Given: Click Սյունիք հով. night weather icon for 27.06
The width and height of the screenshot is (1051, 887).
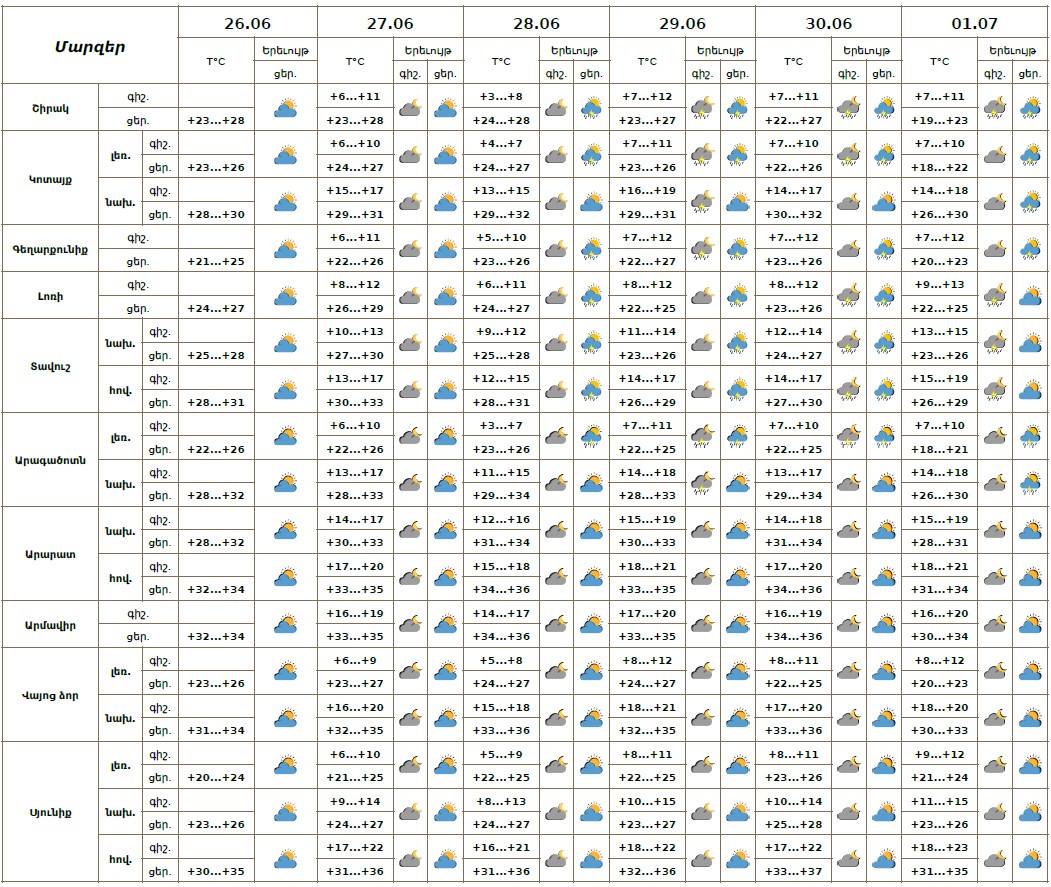Looking at the screenshot, I should point(410,859).
